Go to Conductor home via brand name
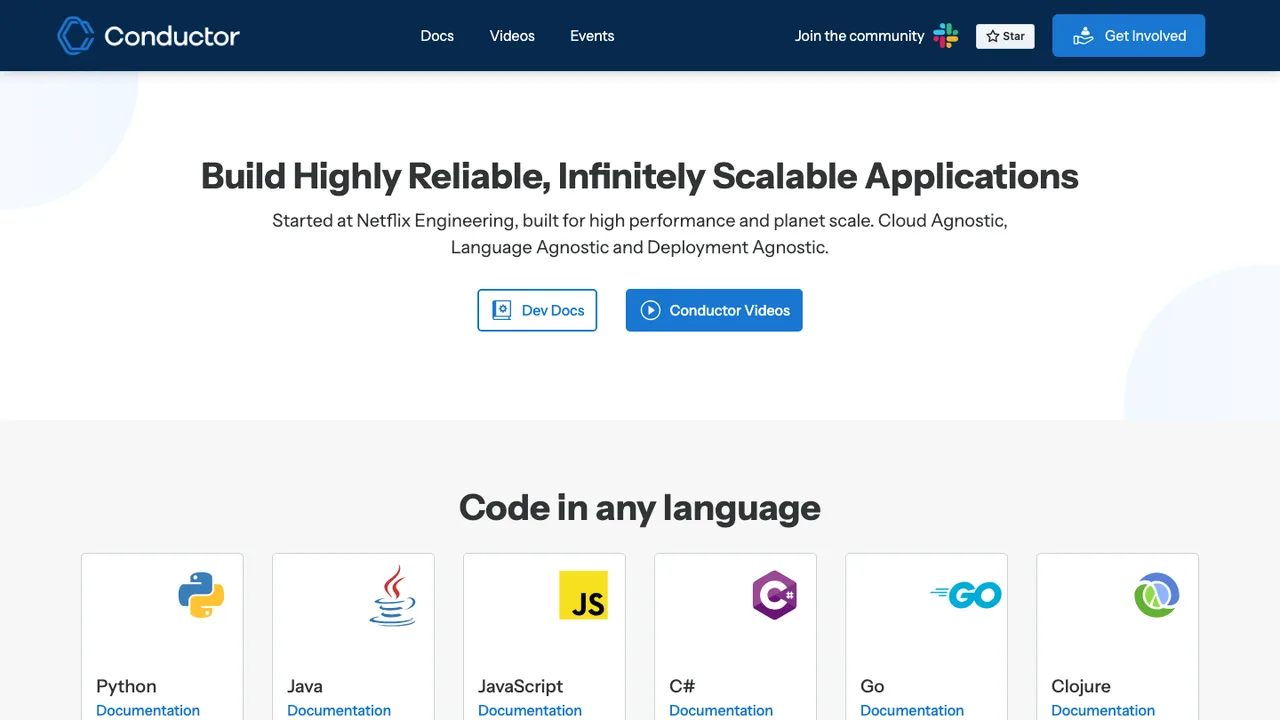The height and width of the screenshot is (720, 1280). click(172, 36)
